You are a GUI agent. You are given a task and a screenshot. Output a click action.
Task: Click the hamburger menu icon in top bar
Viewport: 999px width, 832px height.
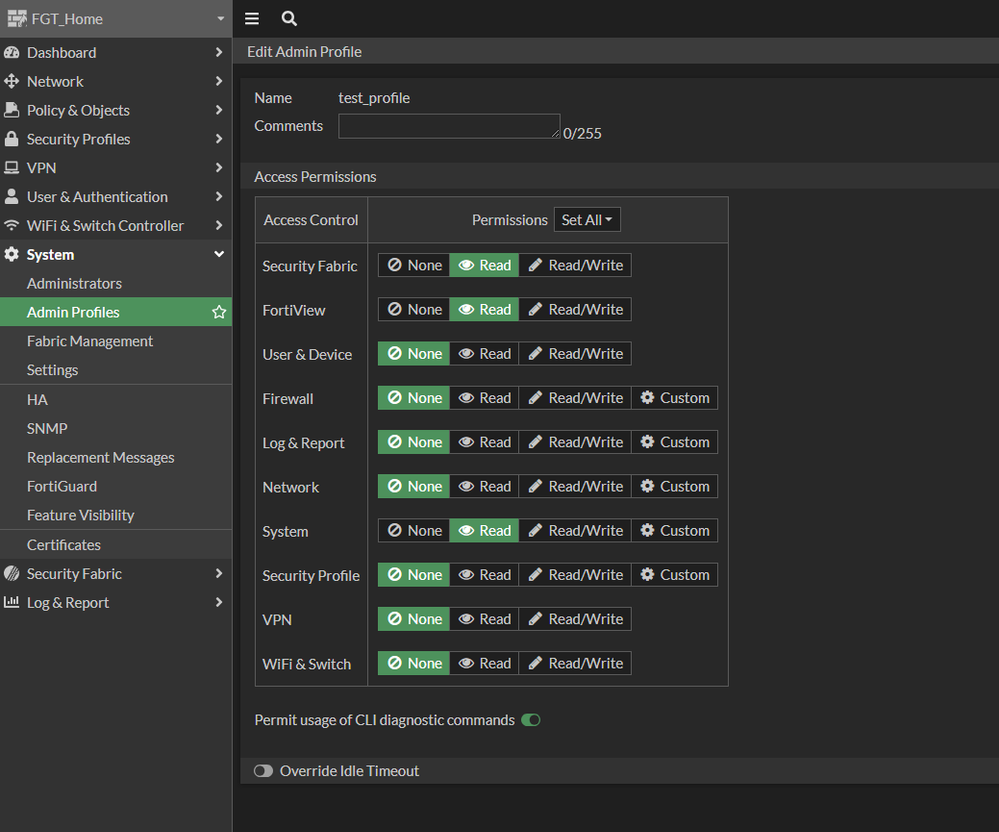click(252, 19)
